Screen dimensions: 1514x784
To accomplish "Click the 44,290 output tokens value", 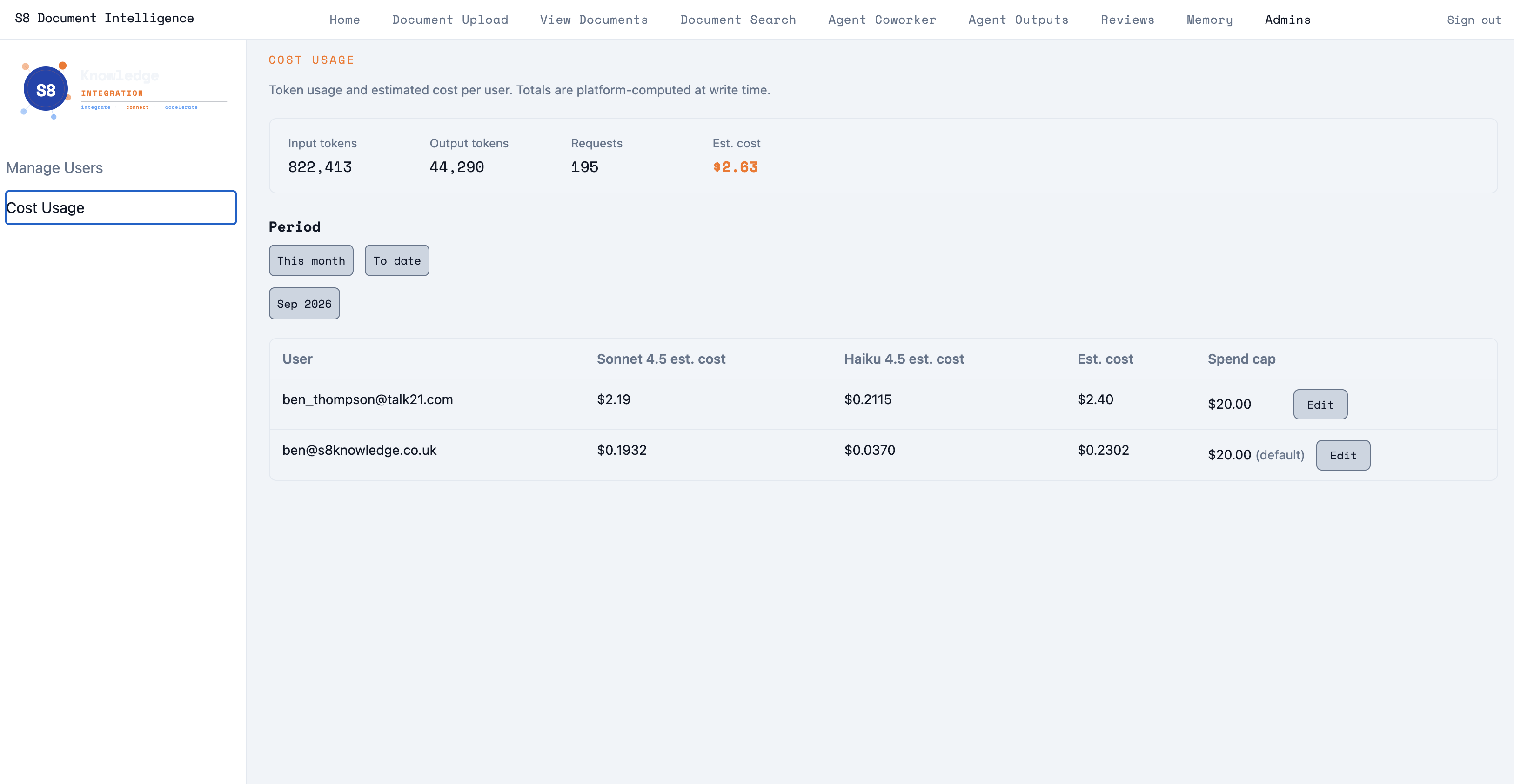I will (457, 167).
